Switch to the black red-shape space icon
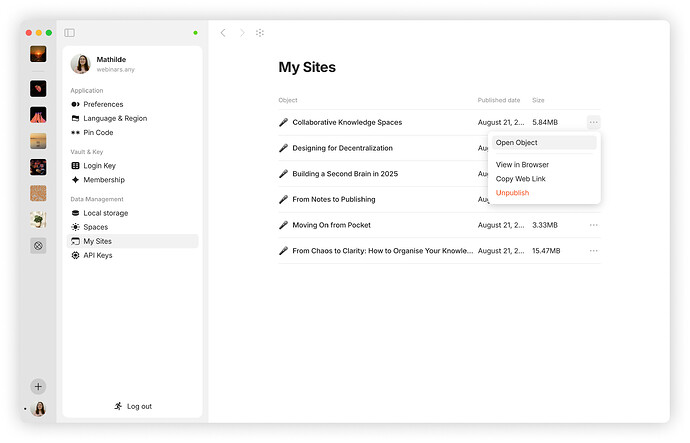 click(x=38, y=88)
